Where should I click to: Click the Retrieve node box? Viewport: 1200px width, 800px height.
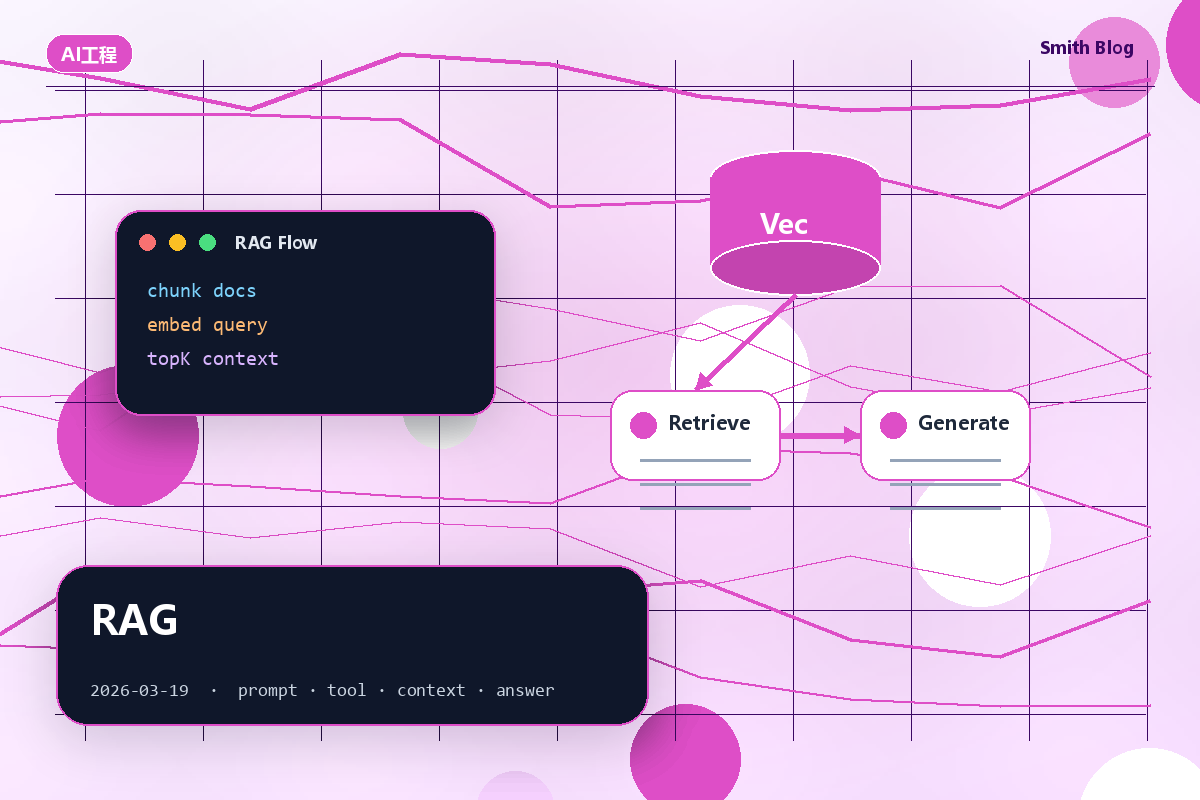pyautogui.click(x=695, y=435)
